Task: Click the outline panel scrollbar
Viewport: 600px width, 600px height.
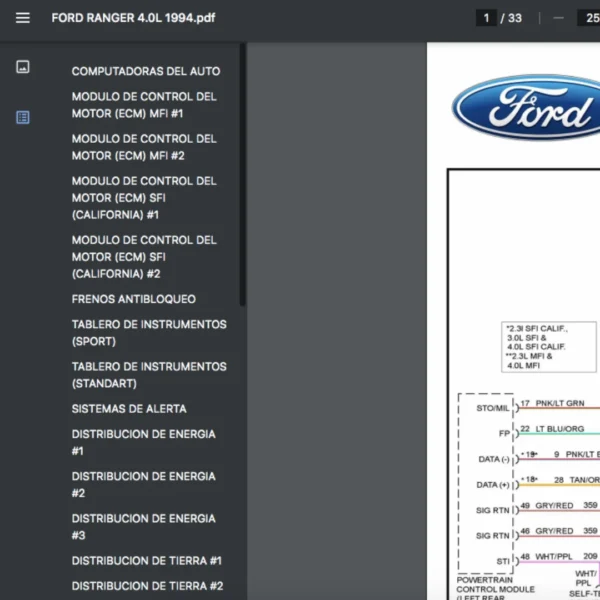Action: [x=242, y=174]
